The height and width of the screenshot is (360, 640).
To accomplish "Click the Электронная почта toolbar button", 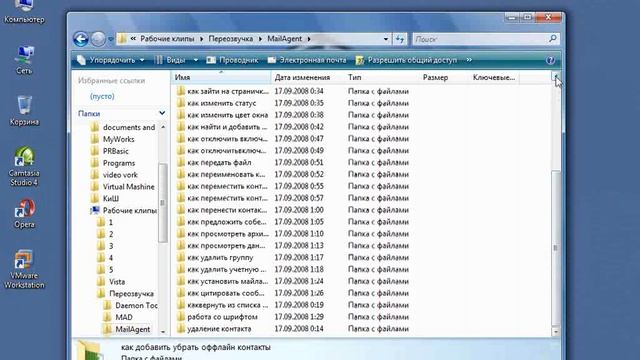I will [307, 60].
